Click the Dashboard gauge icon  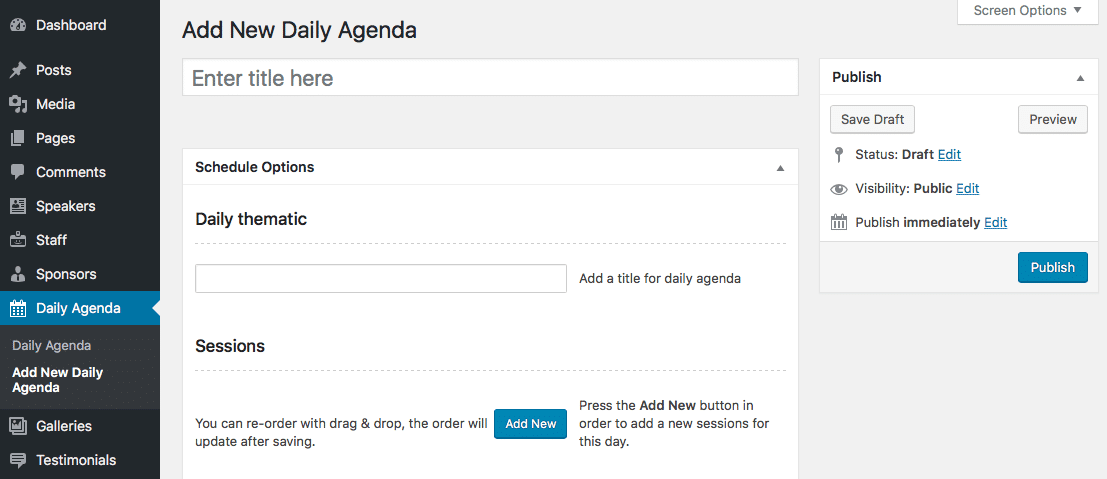coord(18,25)
